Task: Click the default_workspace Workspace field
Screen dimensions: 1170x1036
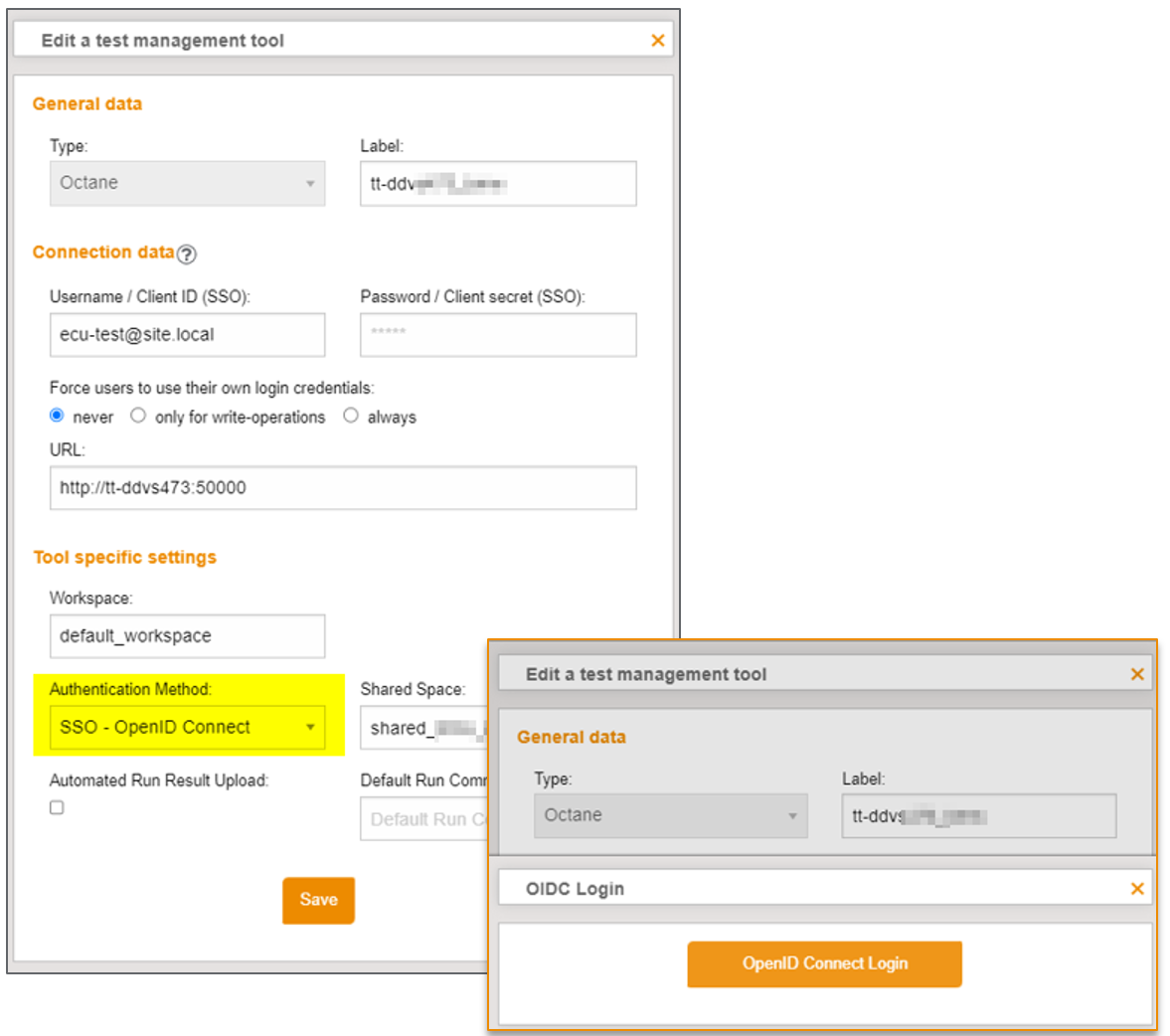Action: click(x=187, y=636)
